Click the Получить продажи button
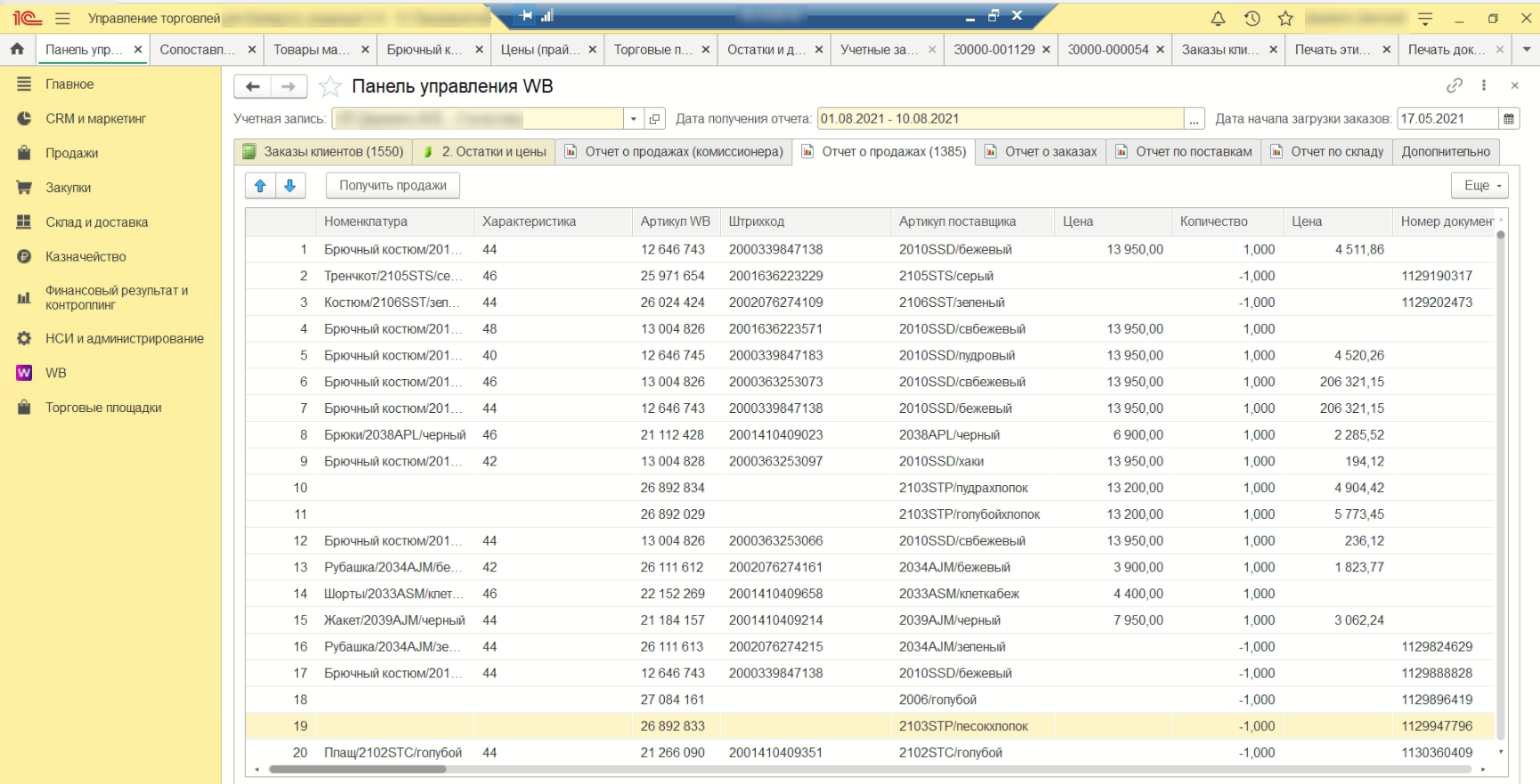This screenshot has height=784, width=1540. [x=393, y=185]
